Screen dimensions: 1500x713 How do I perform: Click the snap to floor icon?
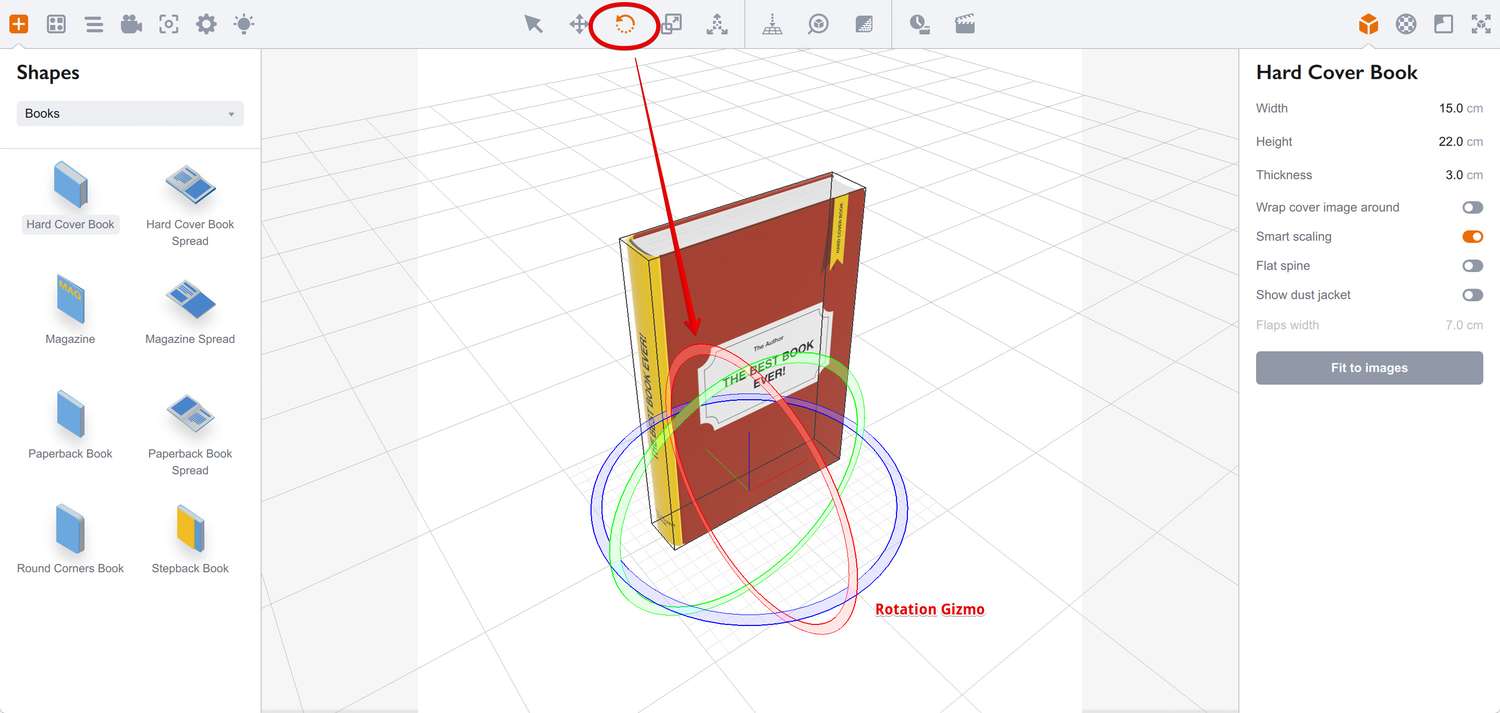772,24
